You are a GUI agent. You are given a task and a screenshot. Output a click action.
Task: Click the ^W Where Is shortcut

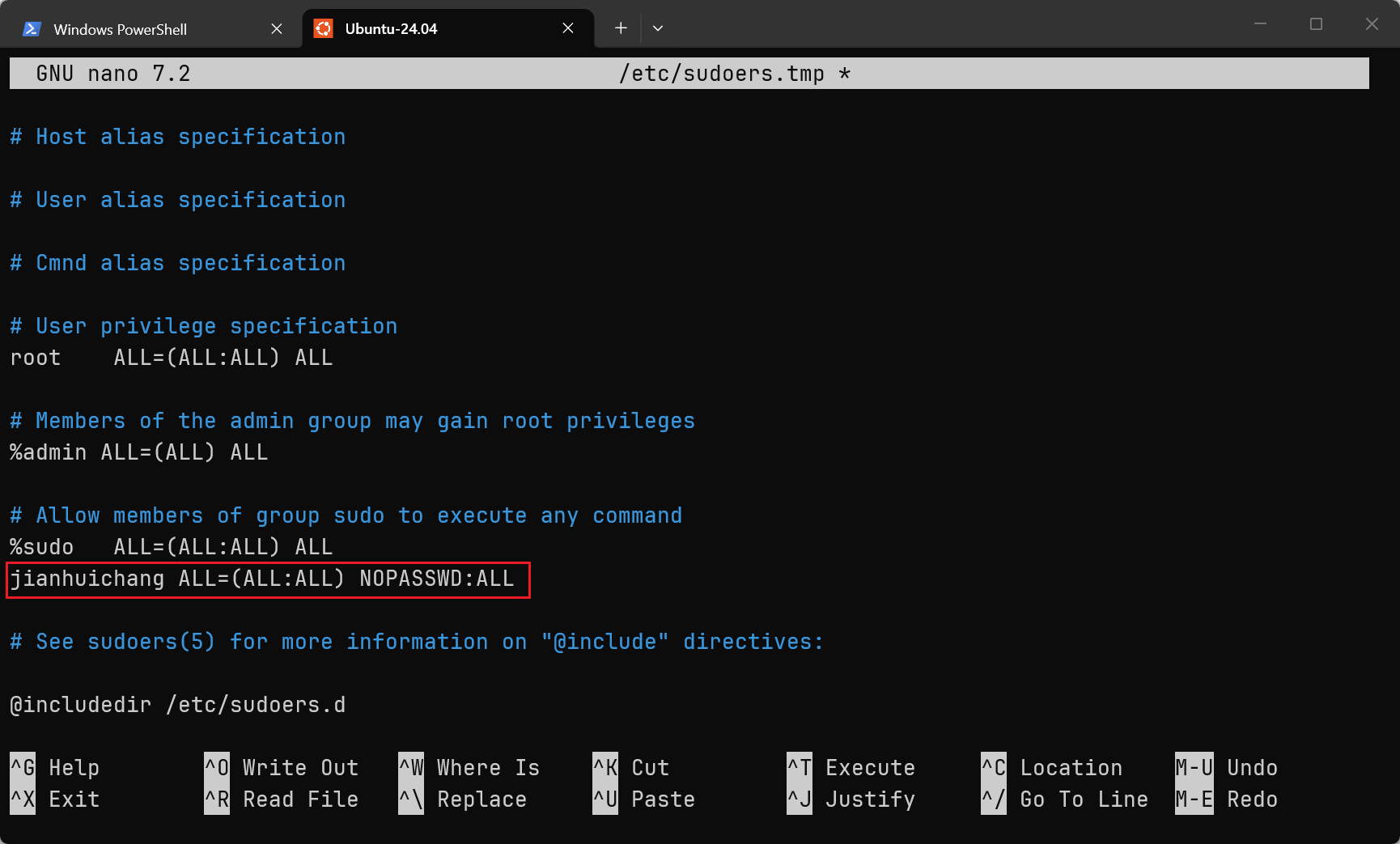pyautogui.click(x=469, y=767)
